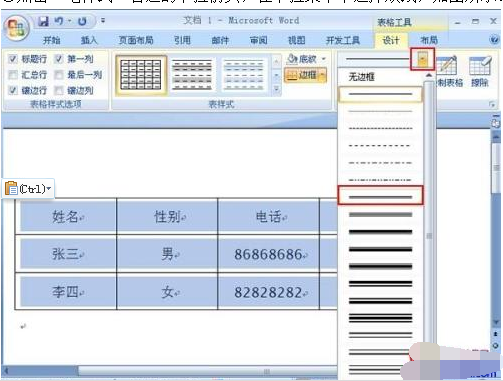Uncheck the 第一列 checkbox
Screen dimensions: 503x381
(x=59, y=59)
